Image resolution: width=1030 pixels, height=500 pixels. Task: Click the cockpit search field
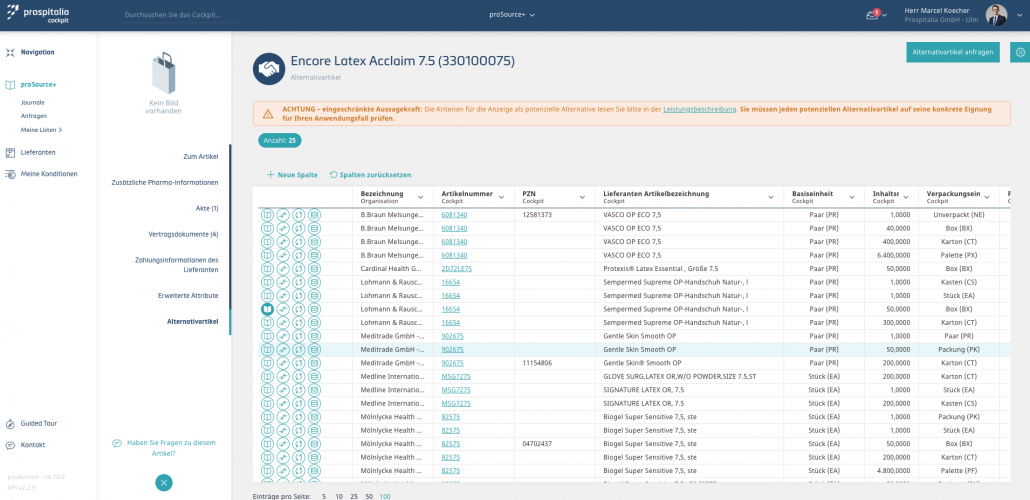[x=183, y=14]
